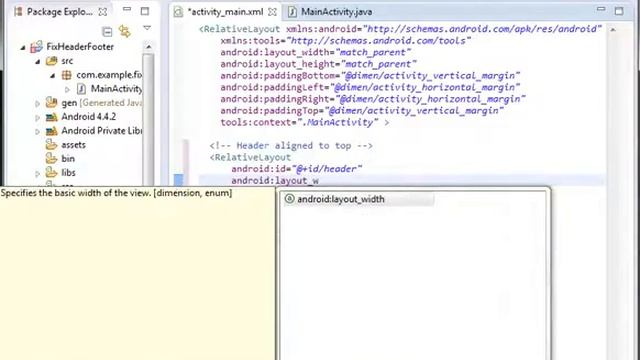Expand the MainActivity file node

67,89
